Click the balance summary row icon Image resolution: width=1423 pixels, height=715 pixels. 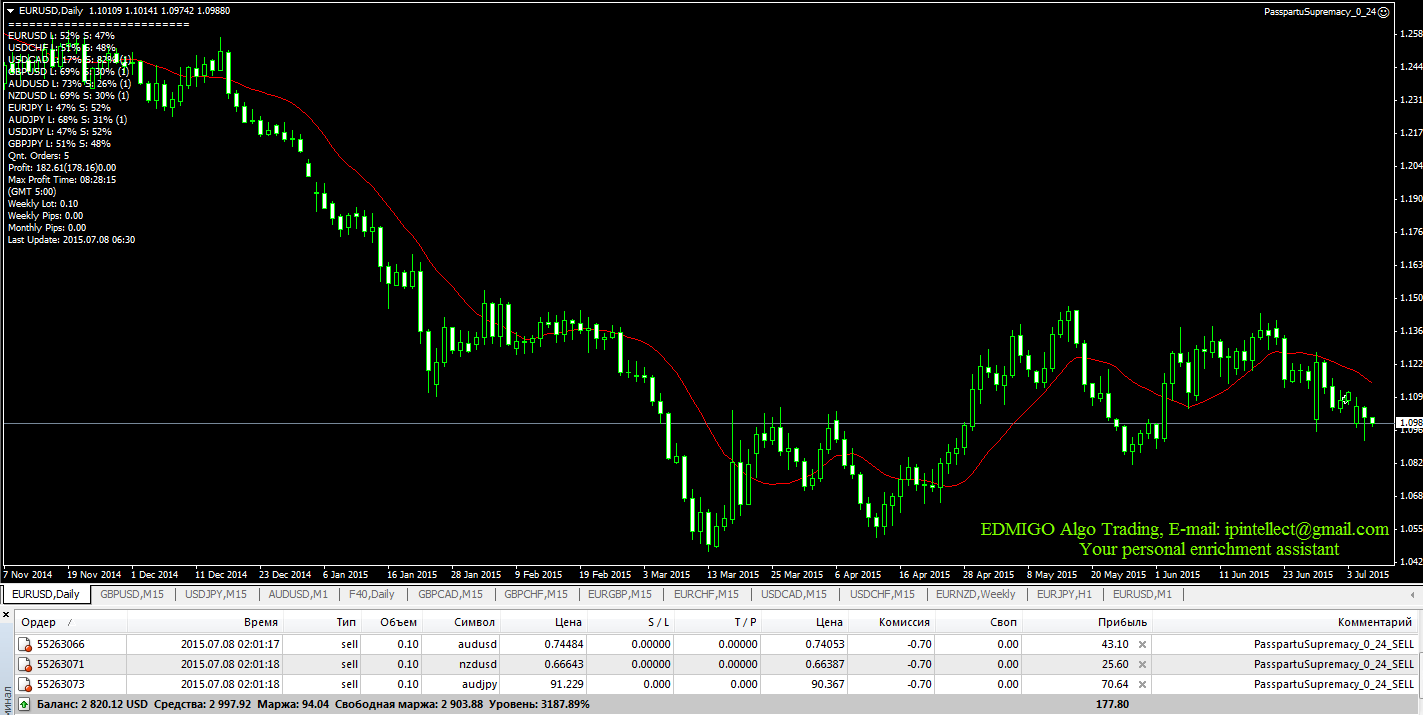(x=24, y=704)
